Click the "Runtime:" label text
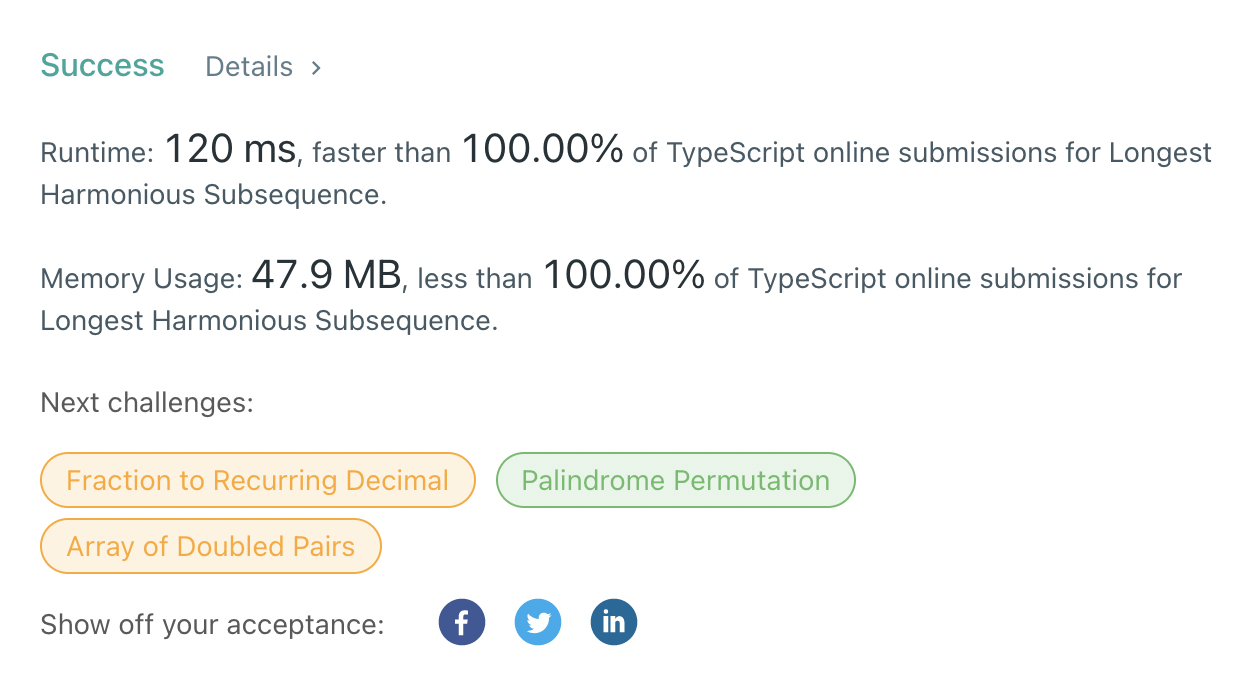The image size is (1248, 680). coord(97,153)
